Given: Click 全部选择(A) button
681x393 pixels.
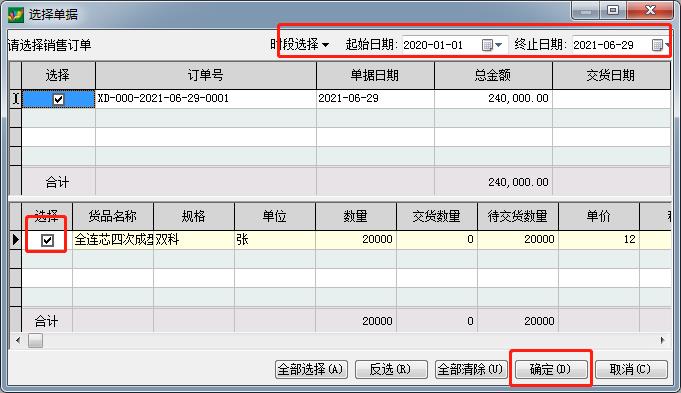Looking at the screenshot, I should coord(311,369).
